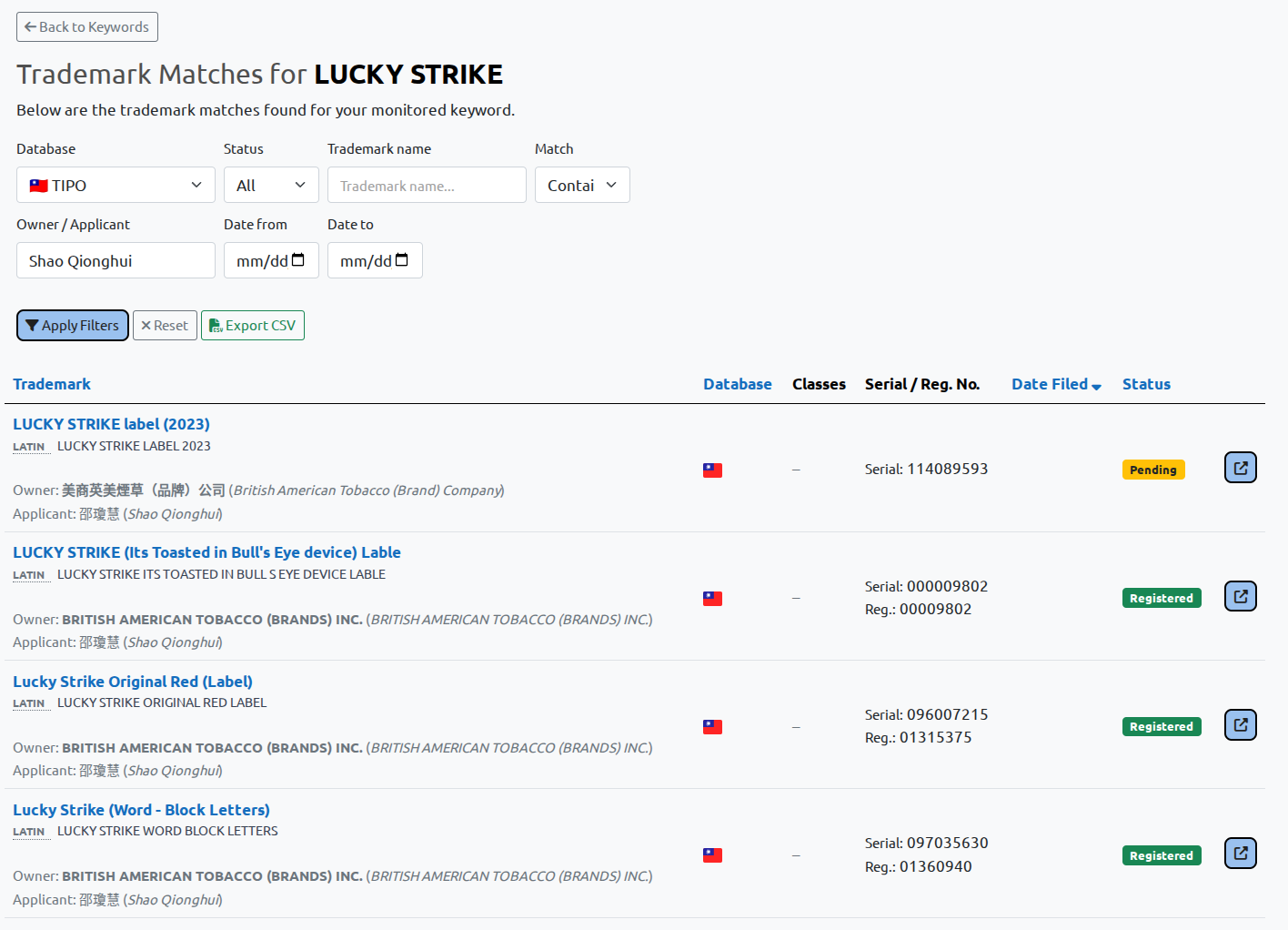Click registration number 01315375

pyautogui.click(x=935, y=737)
